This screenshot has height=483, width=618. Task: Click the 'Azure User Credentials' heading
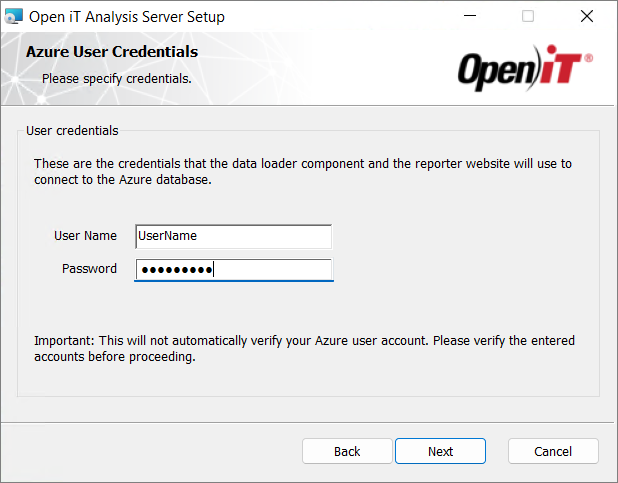tap(112, 52)
